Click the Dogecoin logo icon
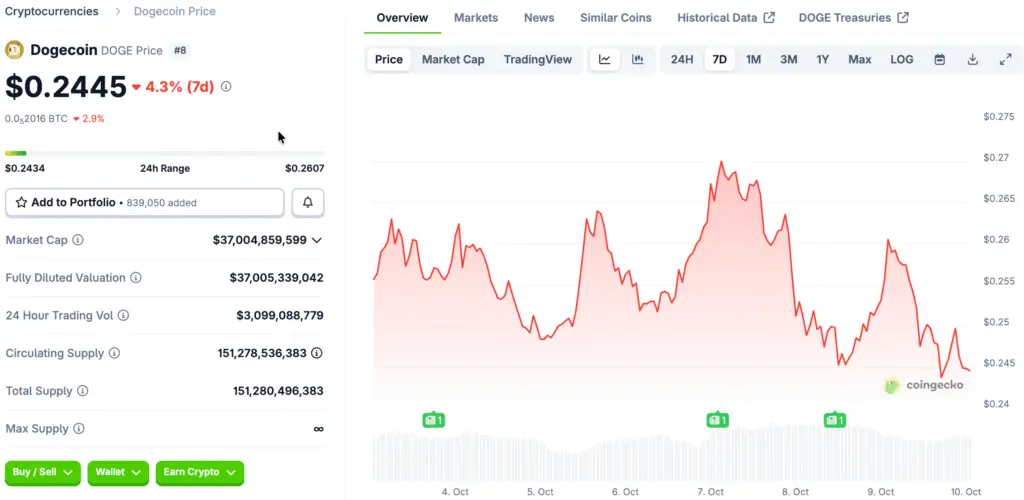 click(x=14, y=50)
